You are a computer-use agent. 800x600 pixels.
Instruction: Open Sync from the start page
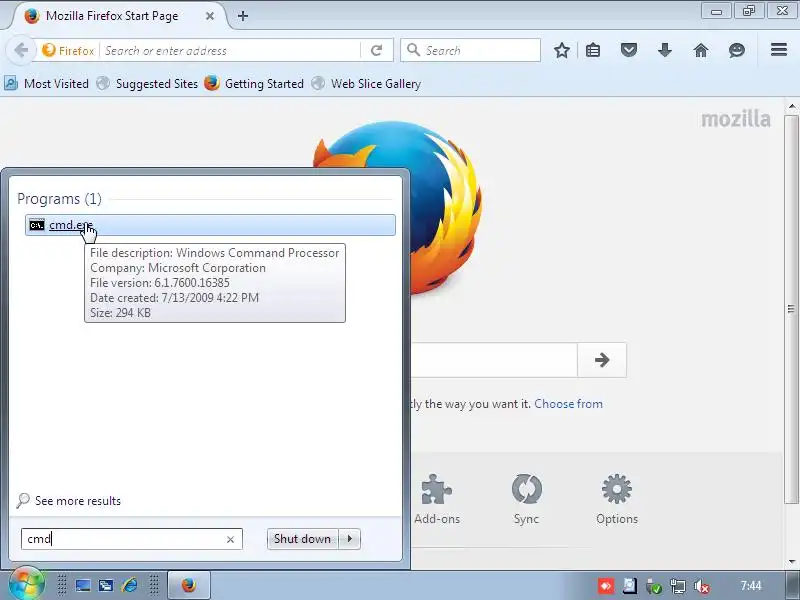click(526, 499)
